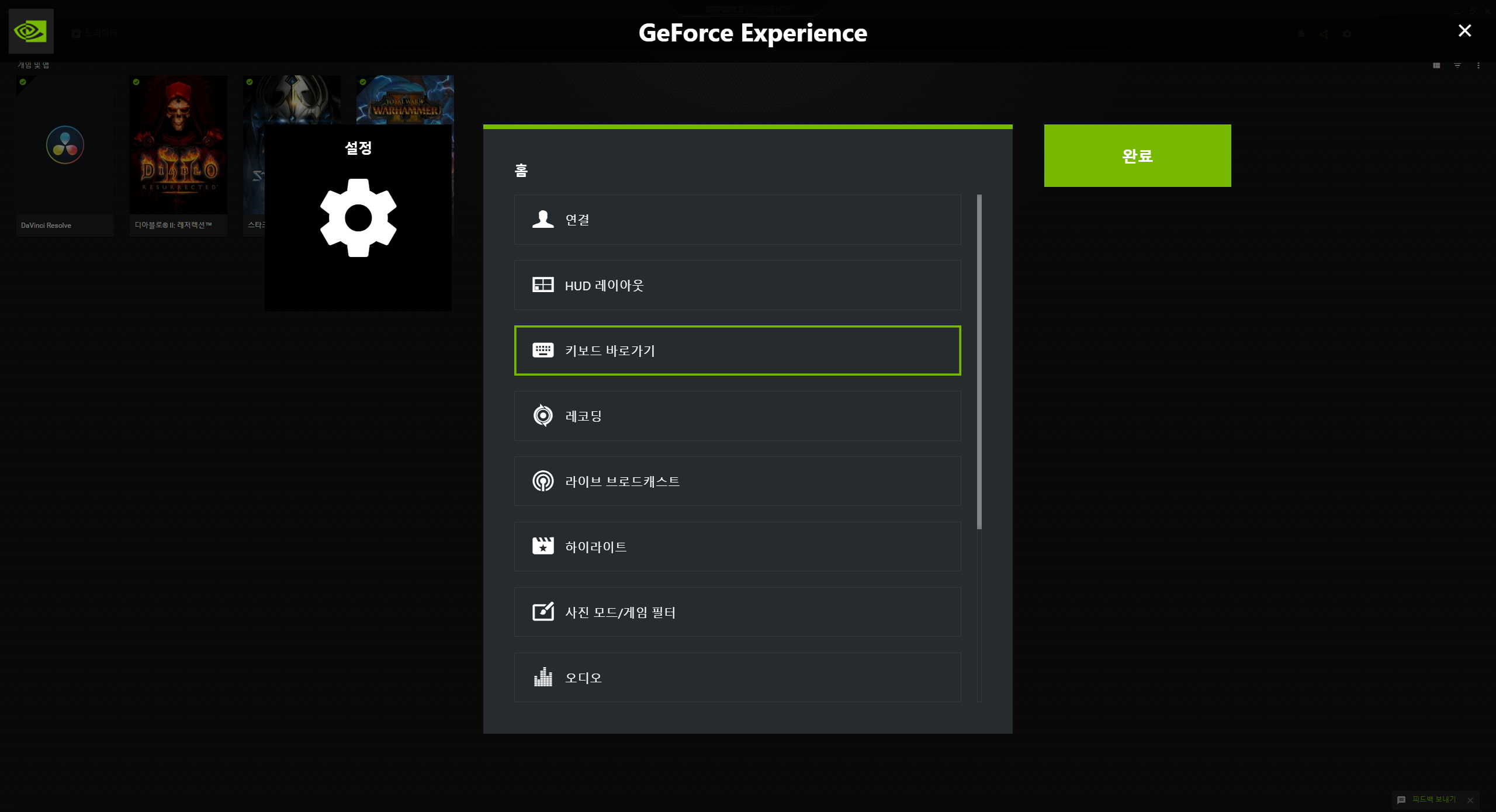Dismiss the 피드백 보내기 feedback bar
This screenshot has width=1496, height=812.
click(1470, 800)
